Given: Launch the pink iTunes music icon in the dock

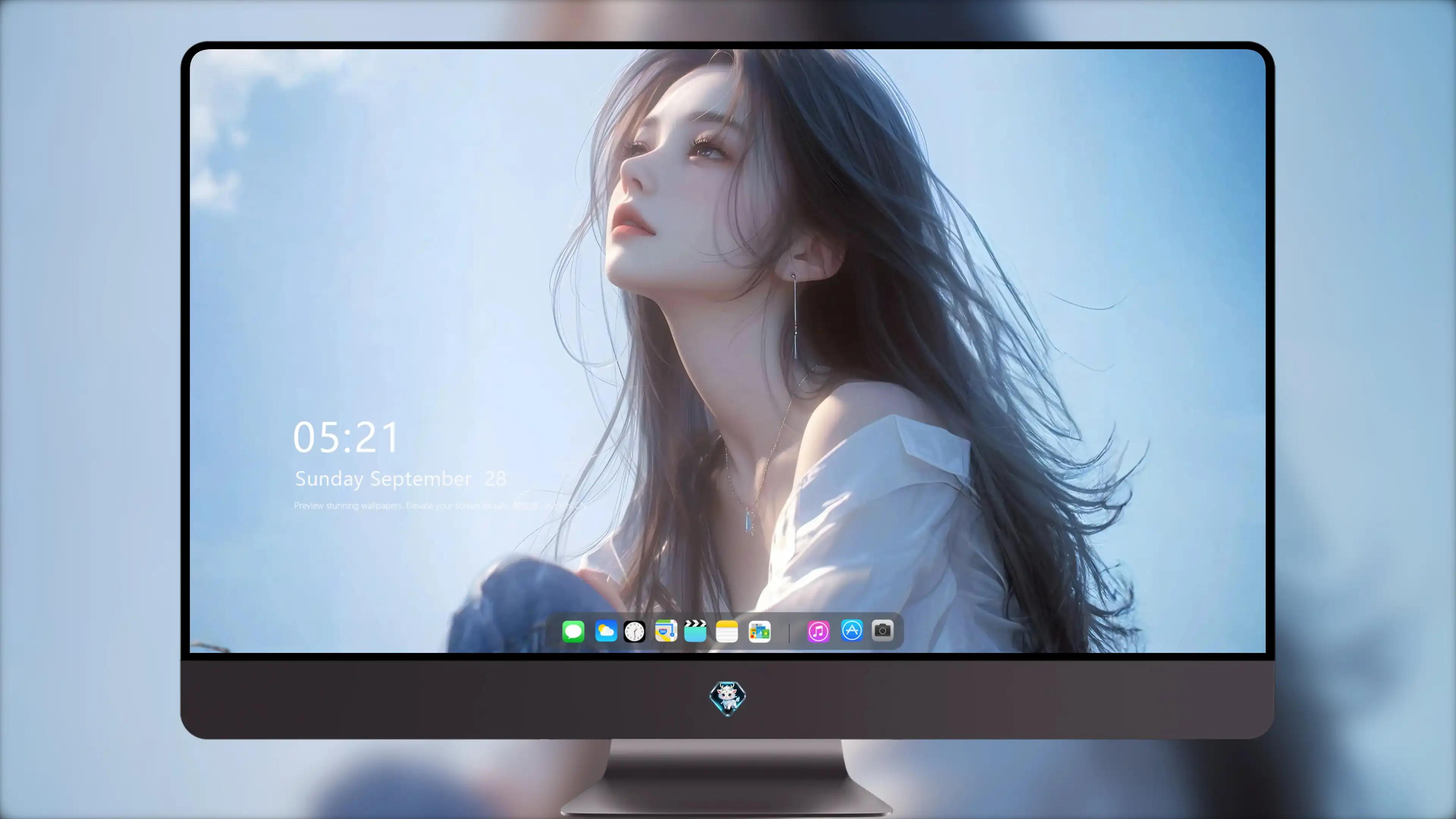Looking at the screenshot, I should click(x=819, y=631).
